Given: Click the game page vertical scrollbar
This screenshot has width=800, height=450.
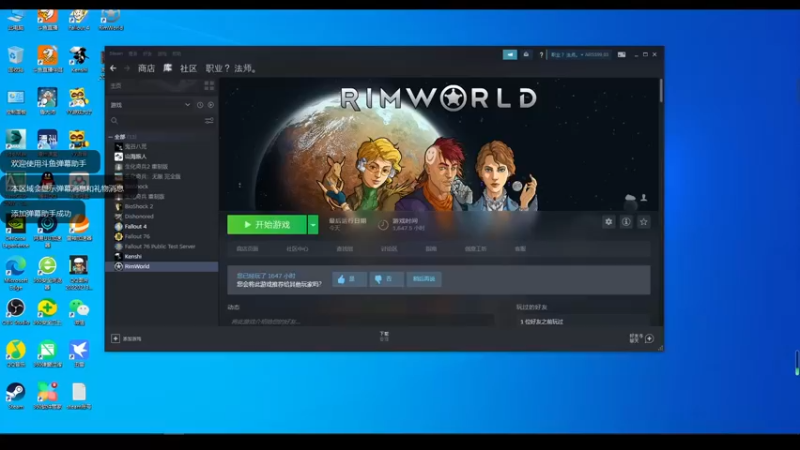Looking at the screenshot, I should pos(661,91).
